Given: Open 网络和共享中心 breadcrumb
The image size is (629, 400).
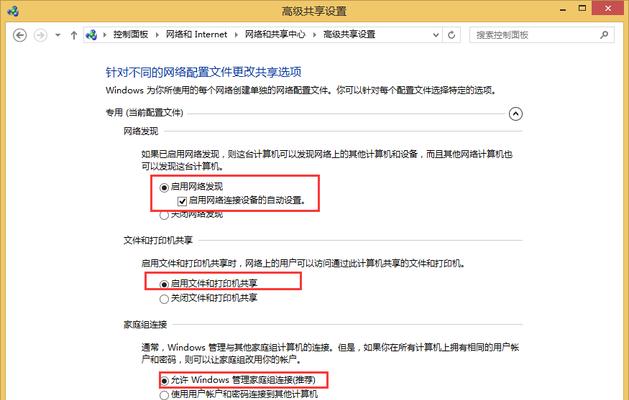Looking at the screenshot, I should (275, 35).
